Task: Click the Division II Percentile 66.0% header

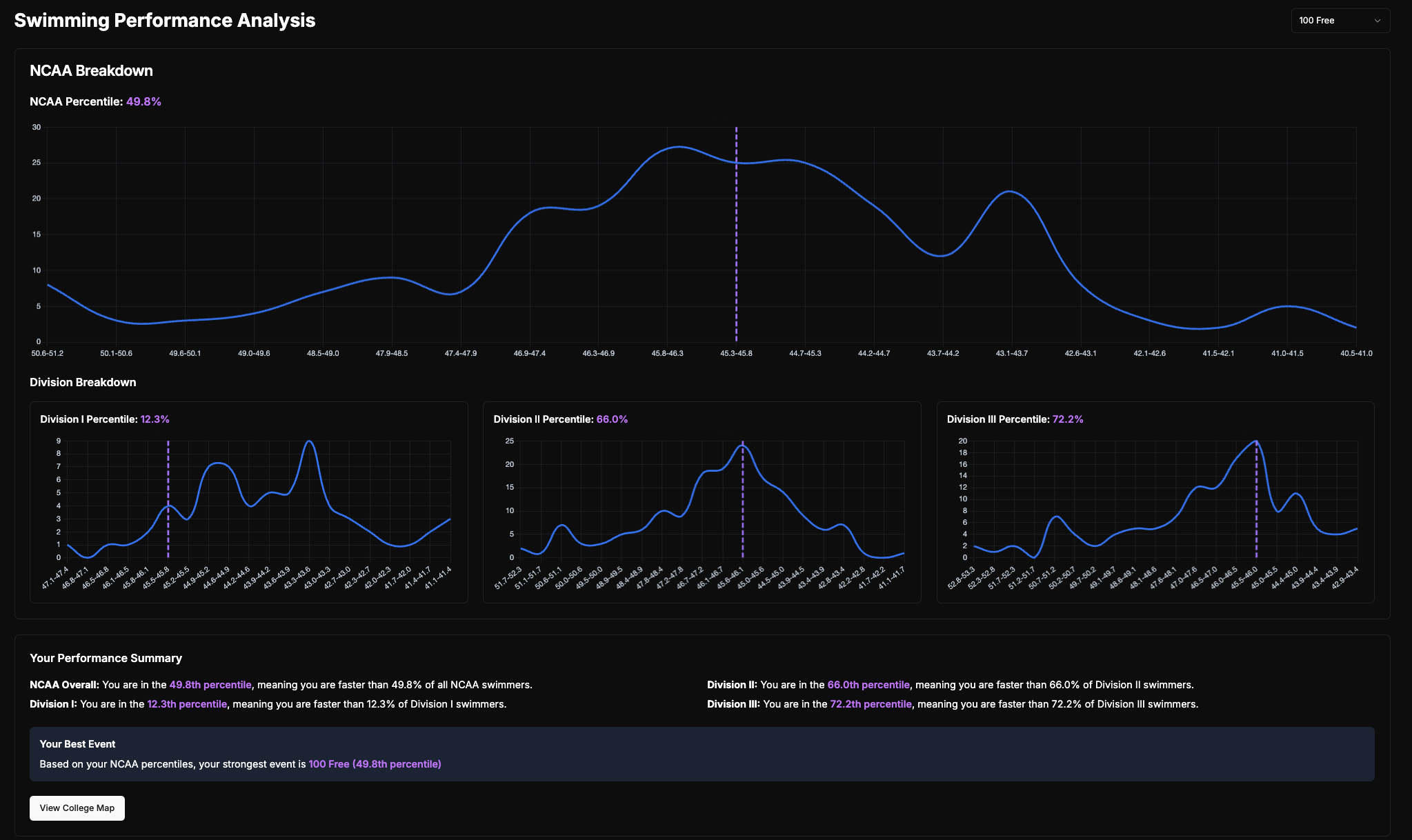Action: click(x=560, y=419)
